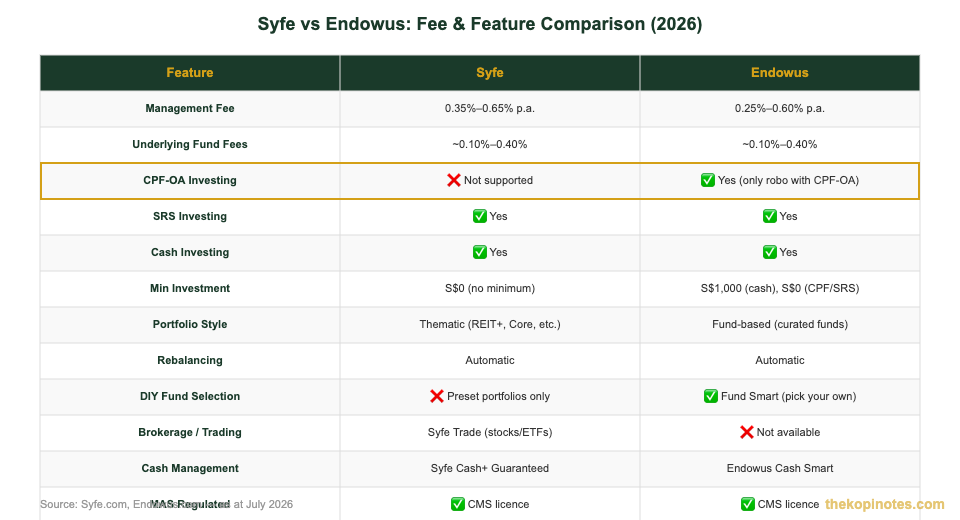Select the Rebalancing row label
Viewport: 960px width, 520px height.
[x=190, y=360]
